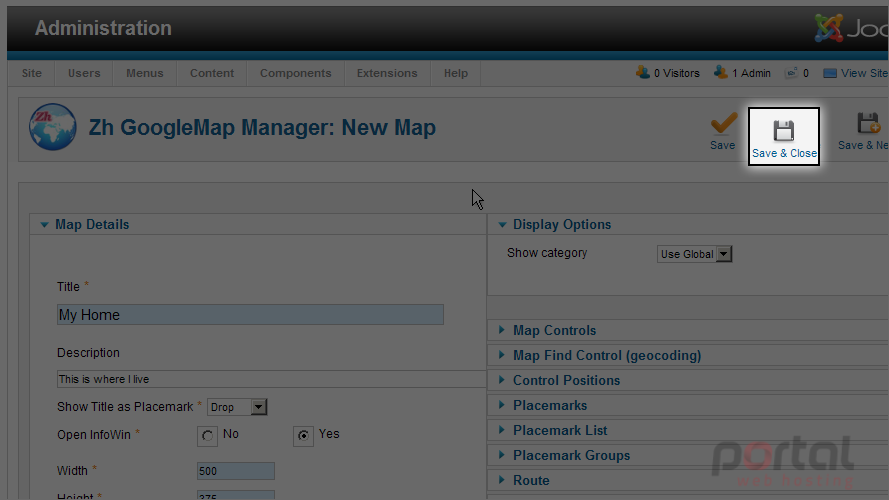Open the Users menu
This screenshot has width=889, height=500.
pos(84,73)
